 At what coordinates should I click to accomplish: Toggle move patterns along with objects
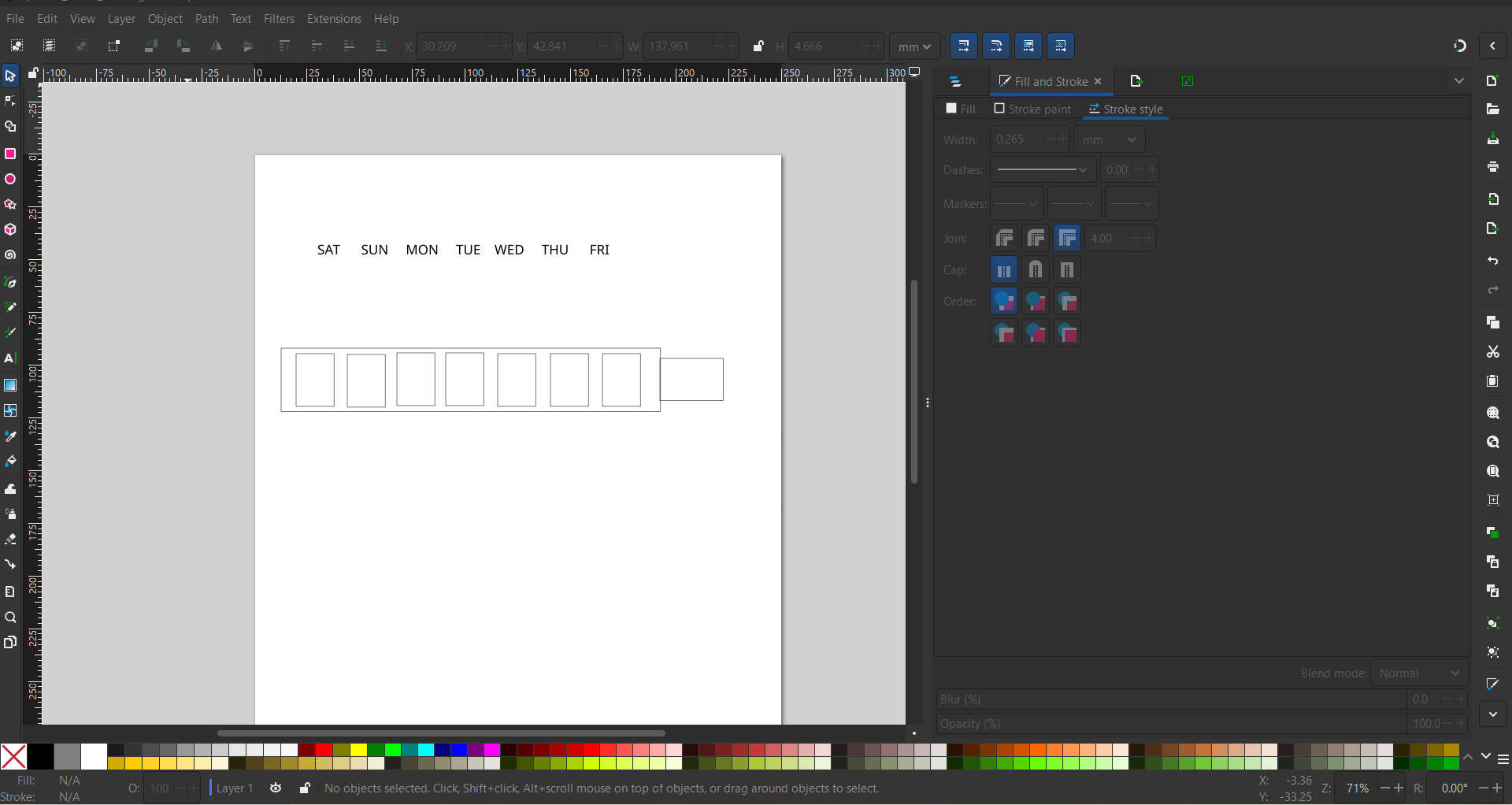coord(1061,46)
